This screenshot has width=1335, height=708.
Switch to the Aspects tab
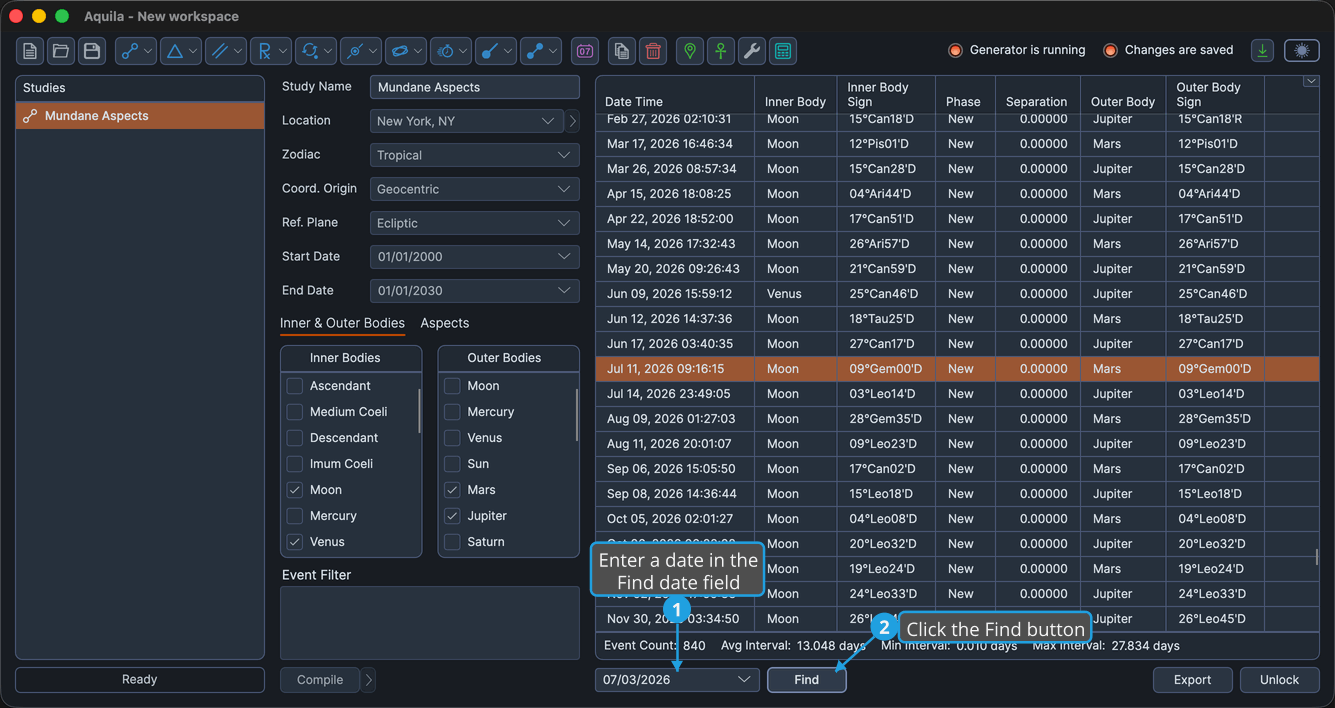coord(445,323)
